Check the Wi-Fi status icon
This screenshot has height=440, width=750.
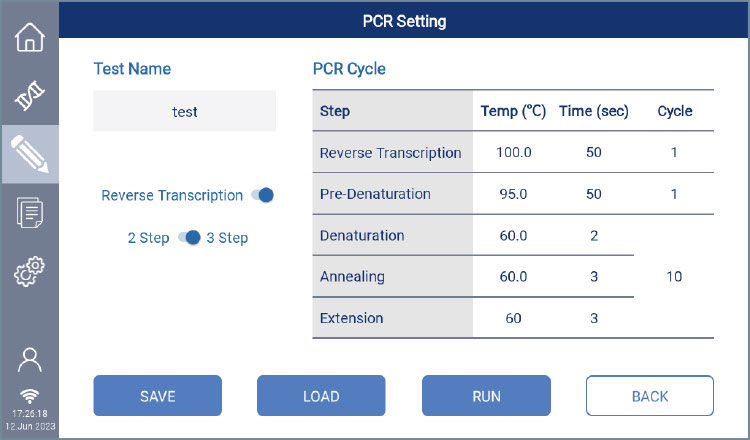(30, 394)
